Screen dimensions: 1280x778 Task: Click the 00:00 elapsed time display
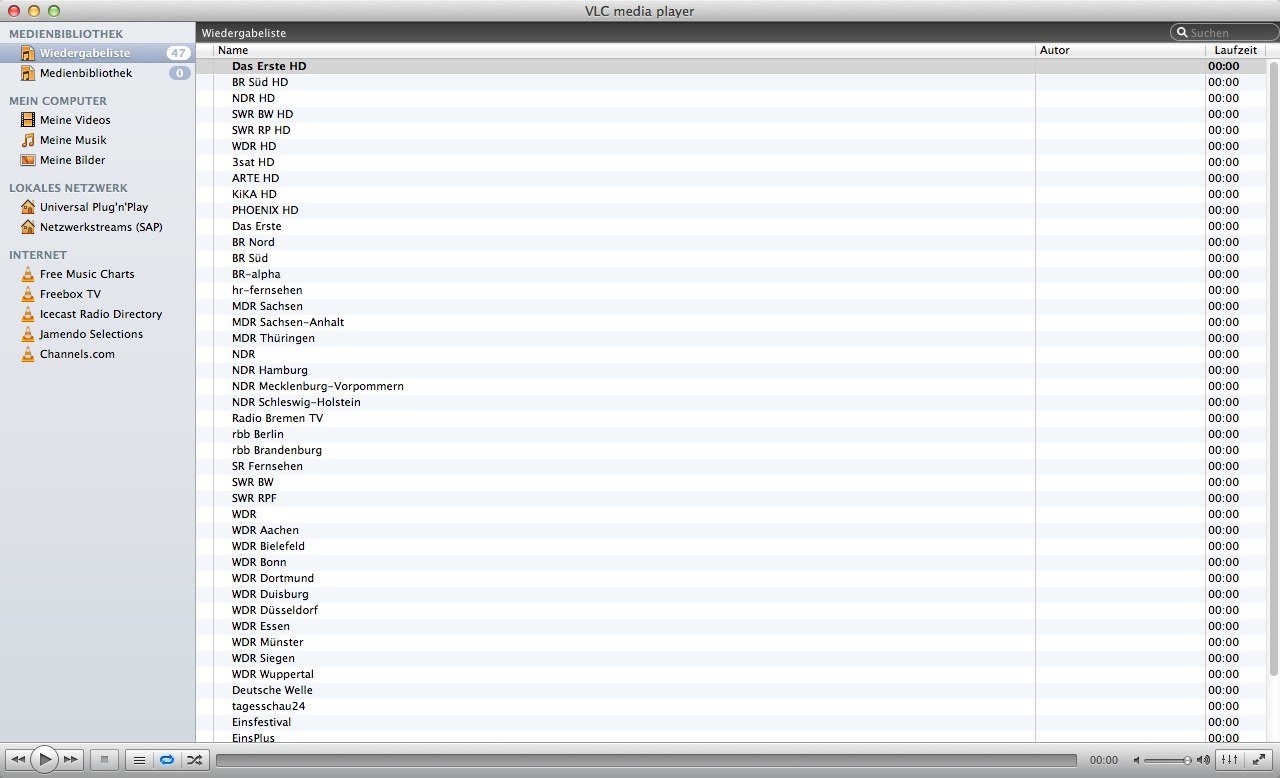click(1104, 760)
